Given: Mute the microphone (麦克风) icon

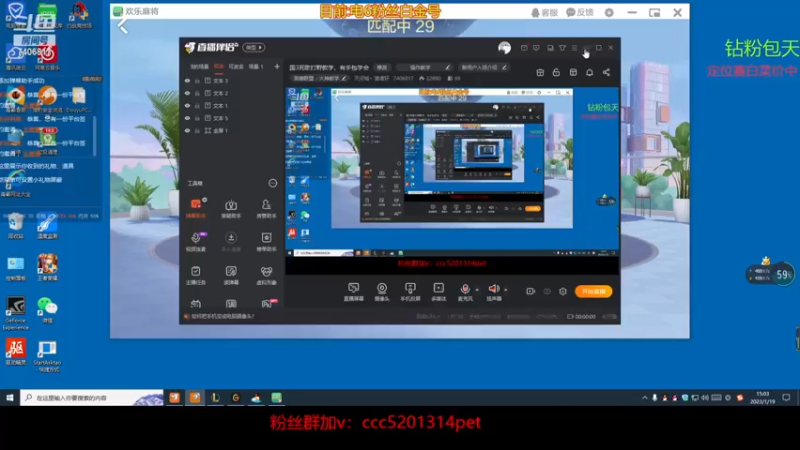Looking at the screenshot, I should pos(464,289).
